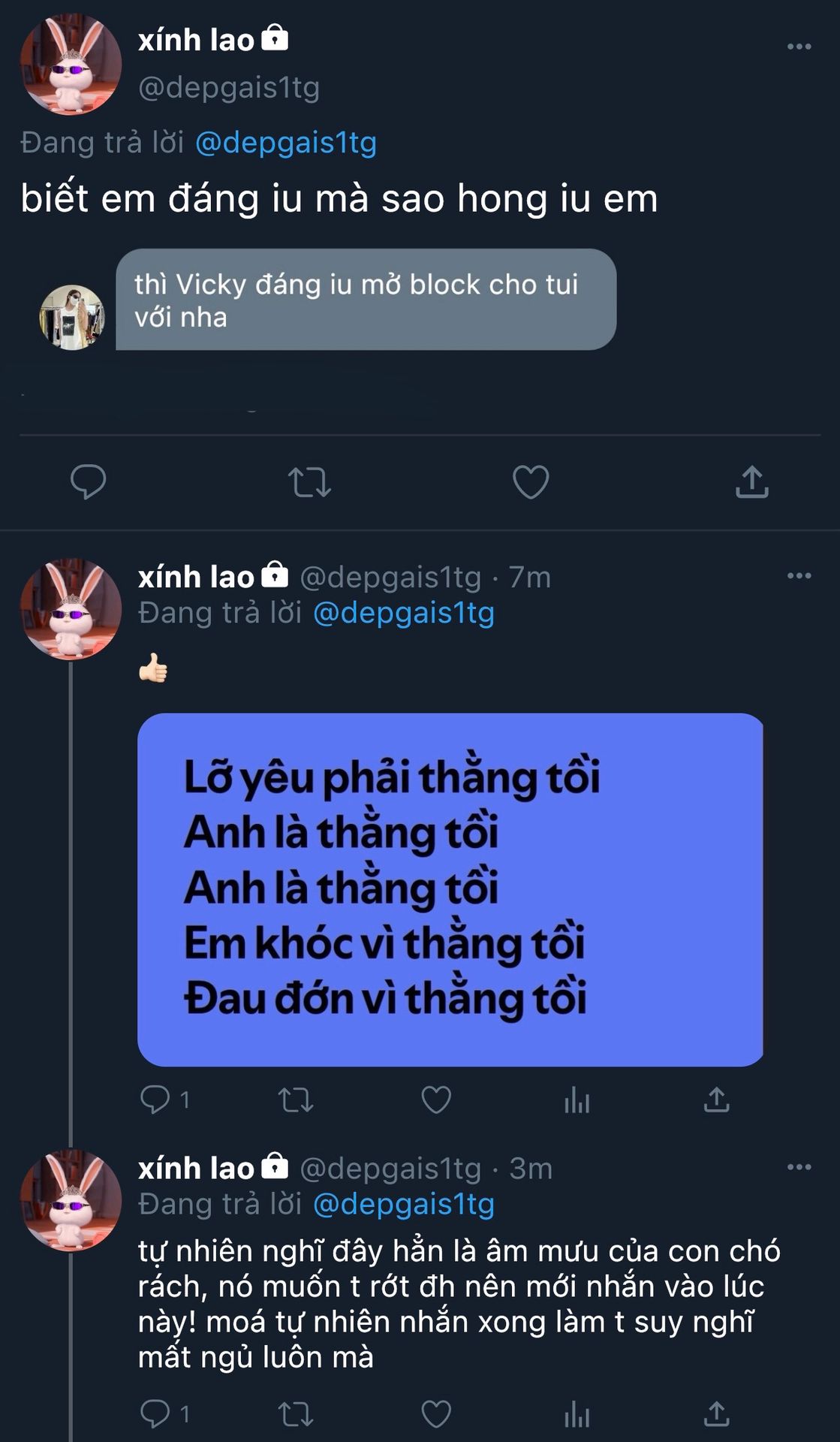This screenshot has height=1442, width=840.
Task: Reply to the main tweet
Action: (88, 482)
